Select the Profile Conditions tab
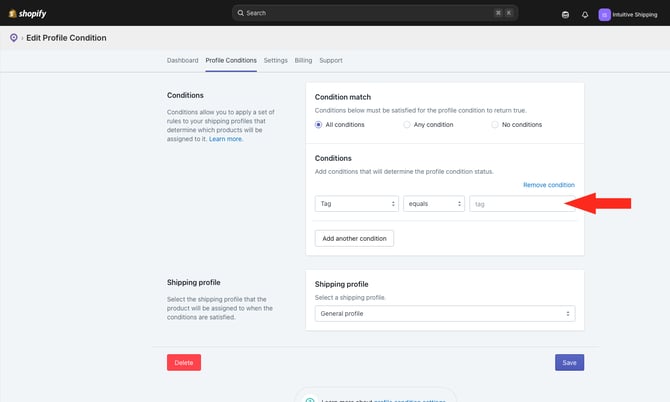The width and height of the screenshot is (670, 402). click(231, 60)
